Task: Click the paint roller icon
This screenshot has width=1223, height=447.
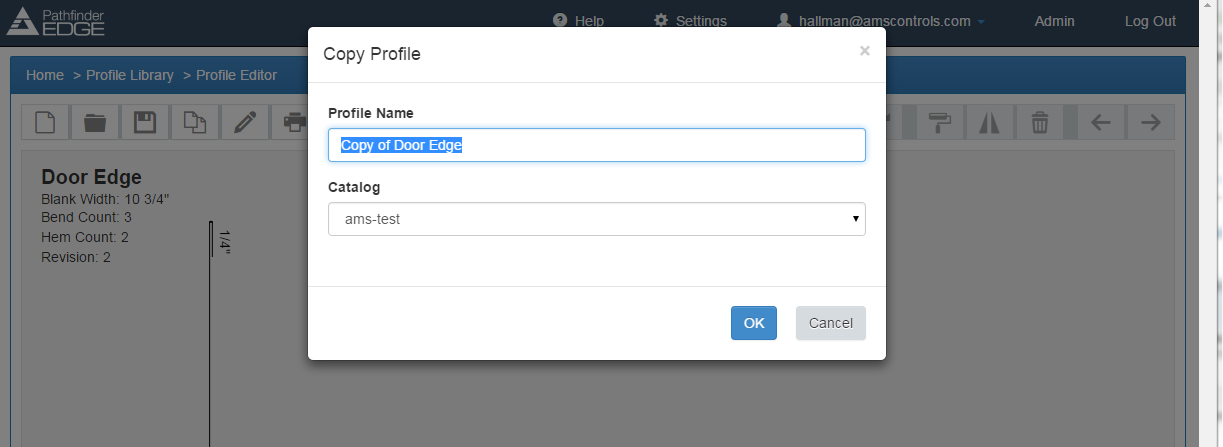Action: point(940,122)
